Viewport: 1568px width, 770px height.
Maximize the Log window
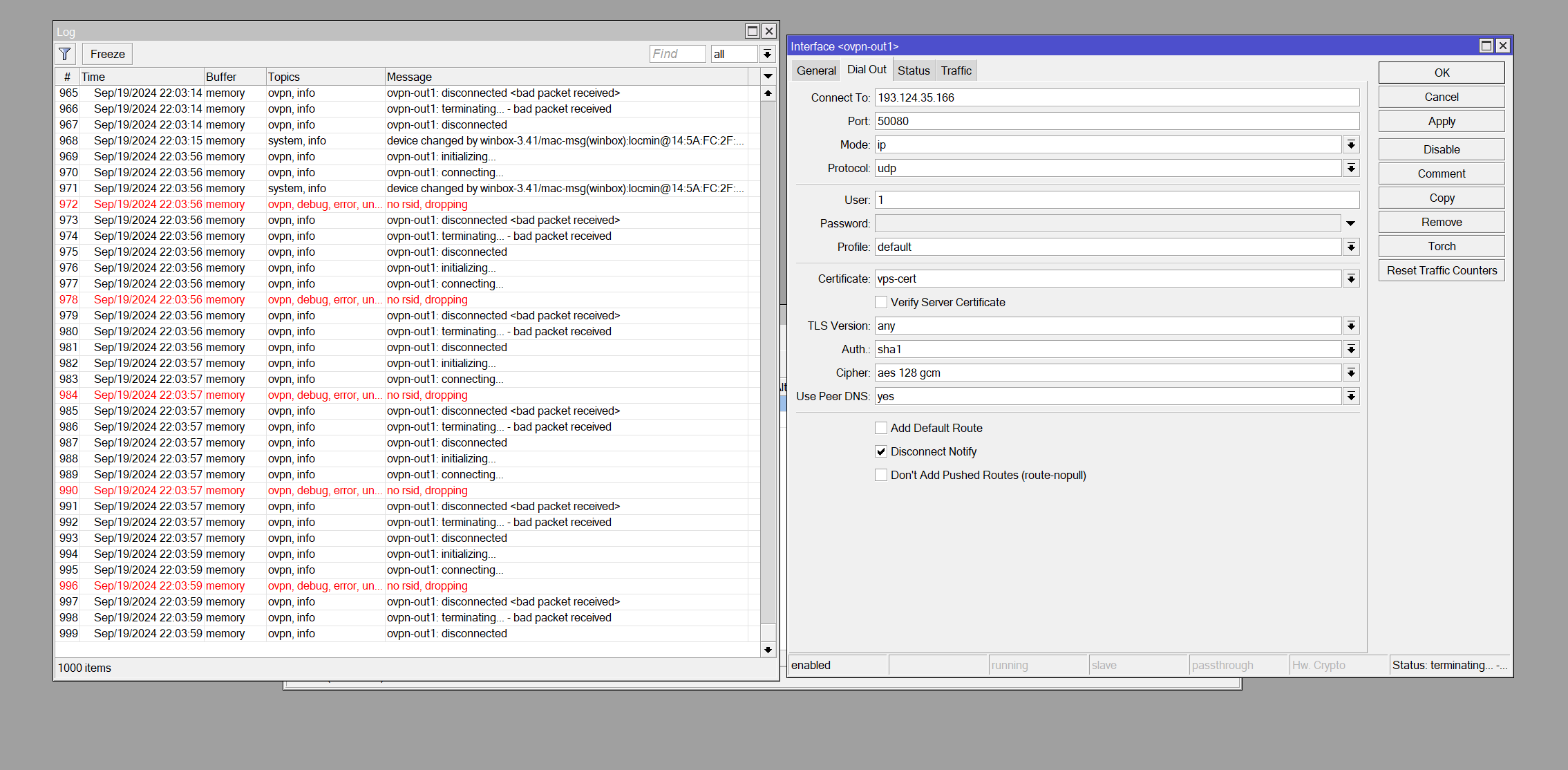tap(753, 31)
